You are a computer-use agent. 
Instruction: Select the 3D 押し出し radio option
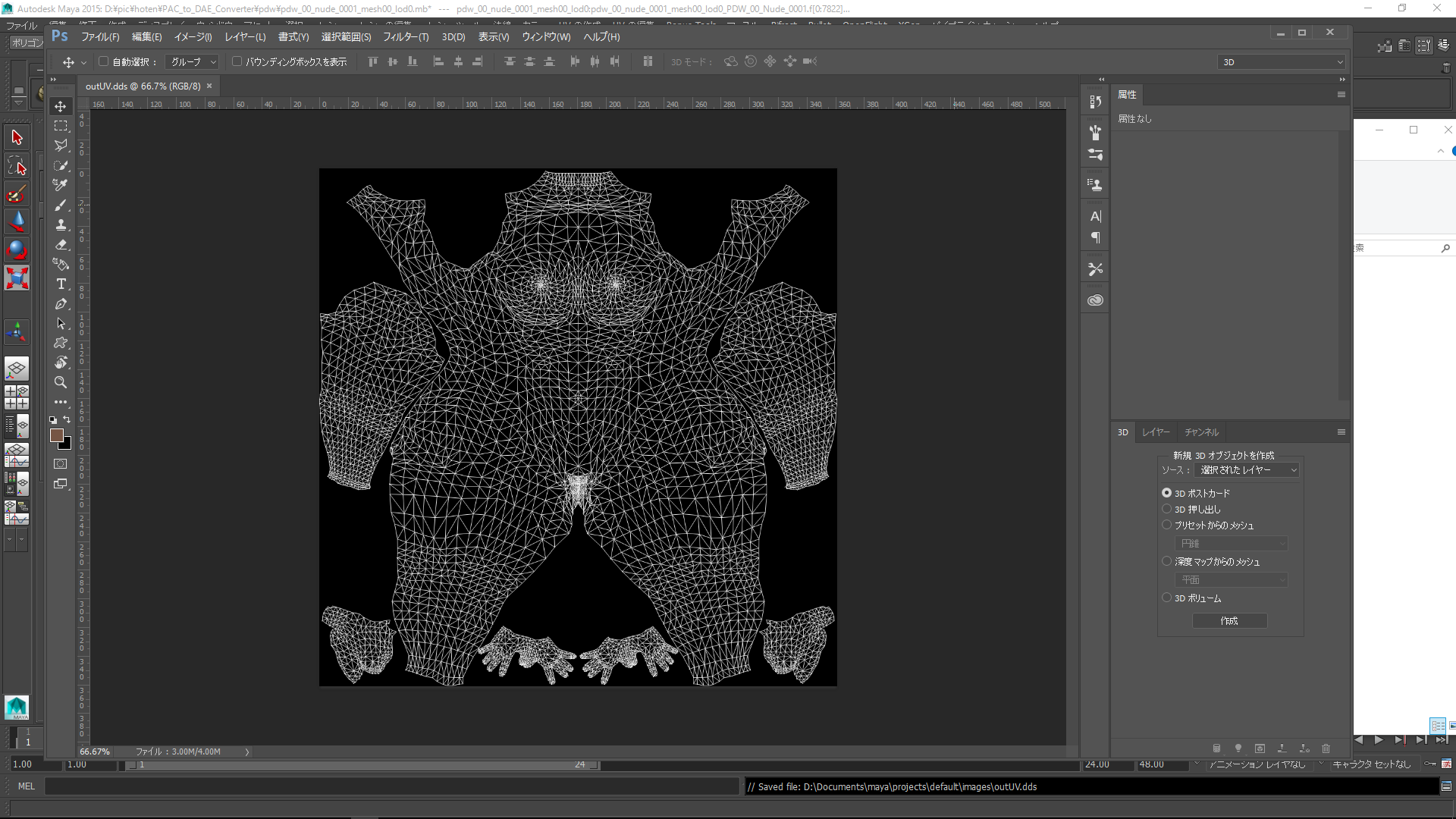[1166, 509]
